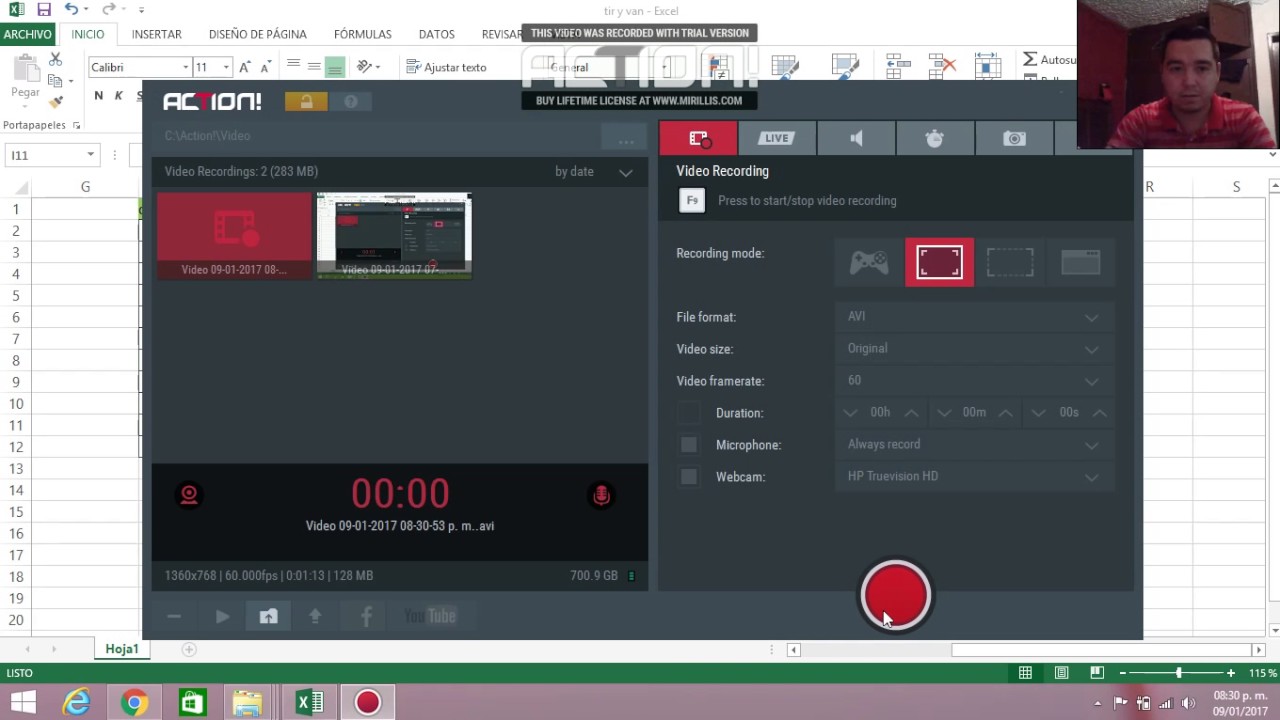Open the by date sorting dropdown
This screenshot has width=1280, height=720.
[594, 172]
